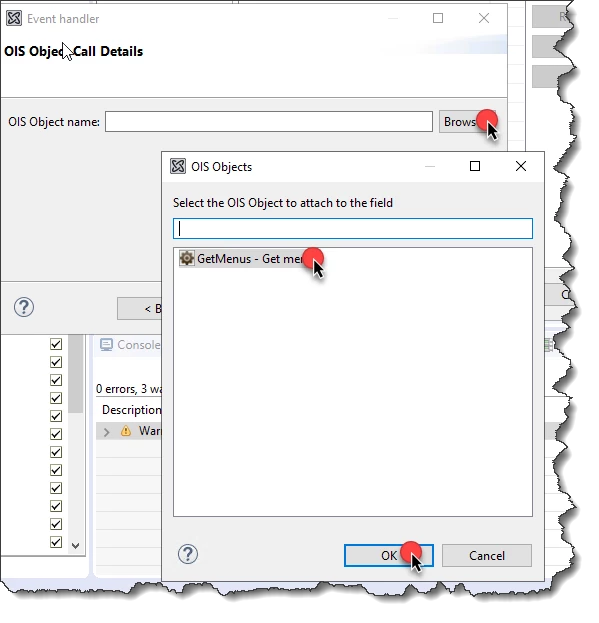Click the warning triangle icon
599x623 pixels.
tap(126, 431)
